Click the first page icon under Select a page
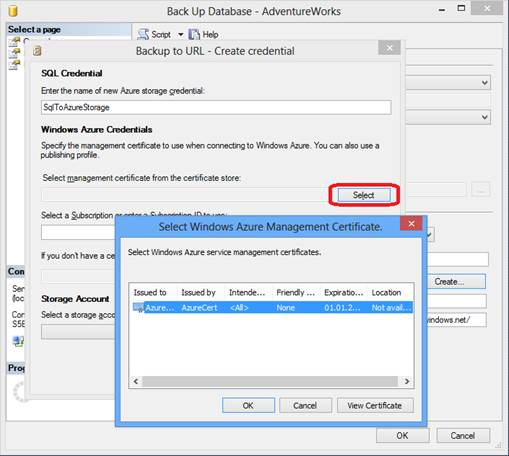The height and width of the screenshot is (456, 509). [15, 42]
